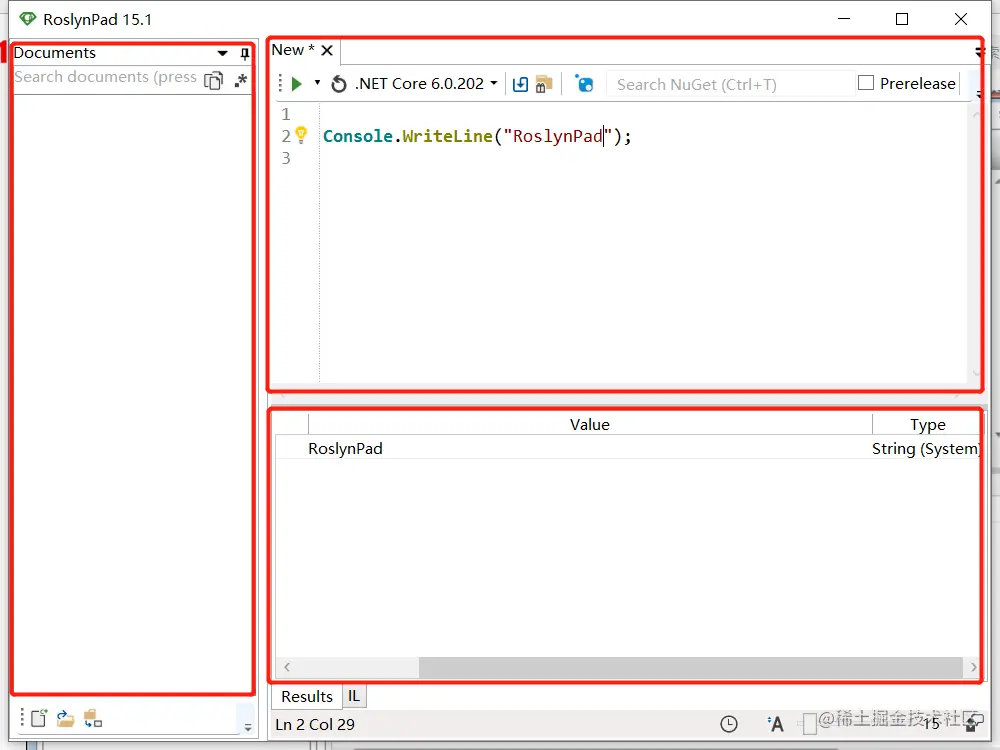The image size is (1000, 750).
Task: Toggle the Documents panel pin
Action: [x=245, y=54]
